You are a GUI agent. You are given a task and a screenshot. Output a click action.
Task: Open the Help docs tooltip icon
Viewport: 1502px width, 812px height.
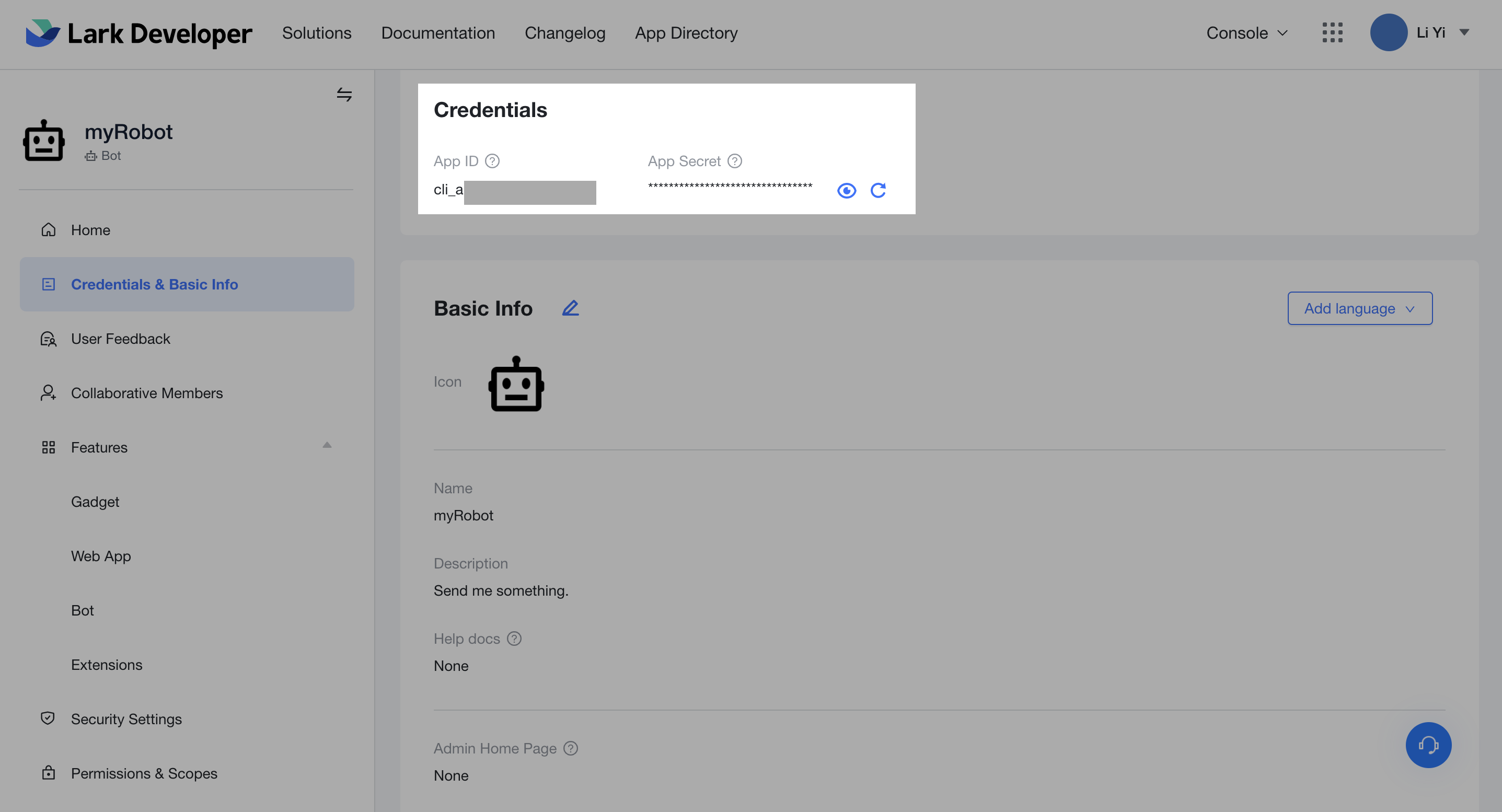pyautogui.click(x=514, y=639)
